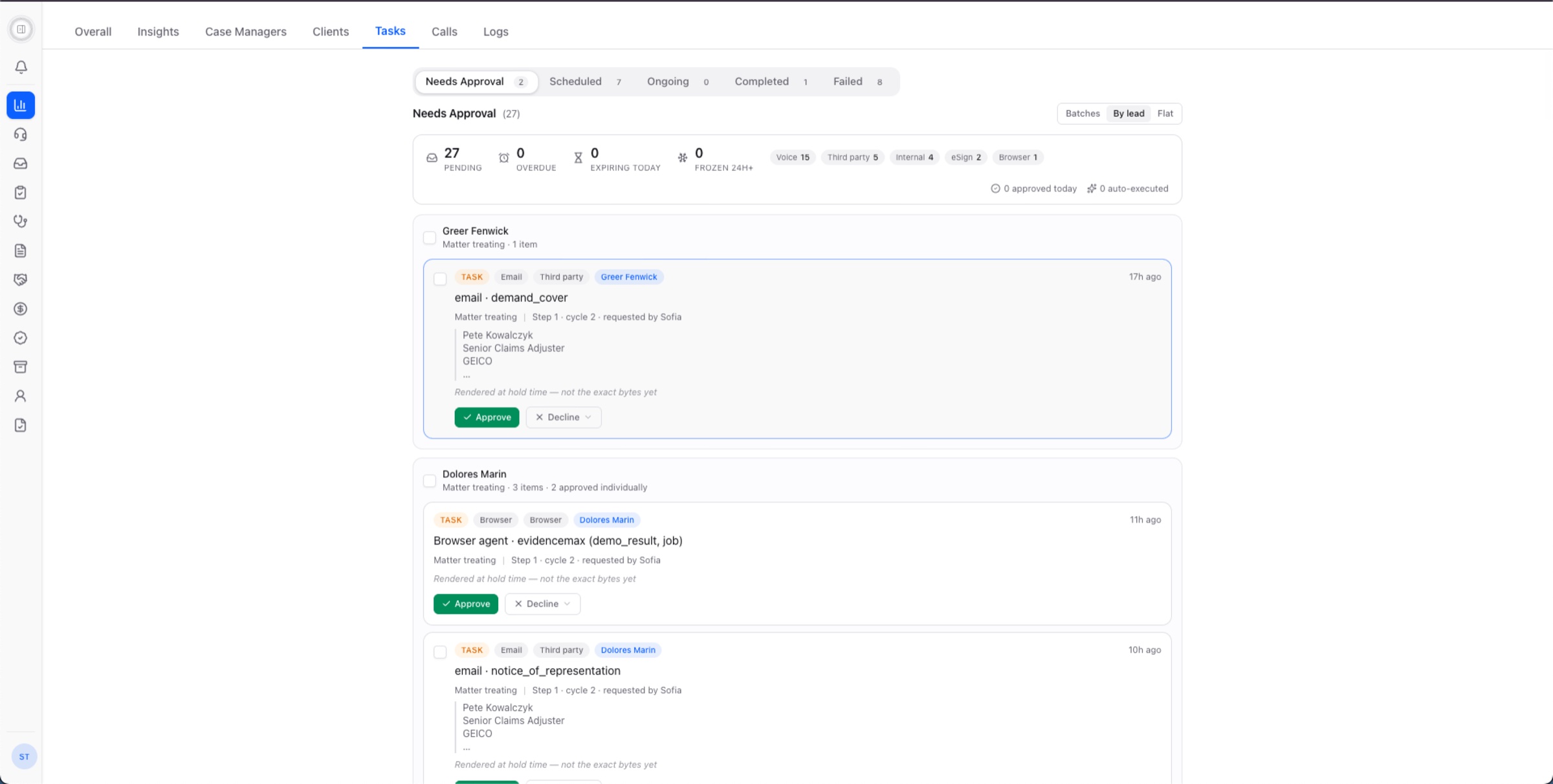This screenshot has height=784, width=1553.
Task: Open the person profile icon in sidebar
Action: (21, 396)
